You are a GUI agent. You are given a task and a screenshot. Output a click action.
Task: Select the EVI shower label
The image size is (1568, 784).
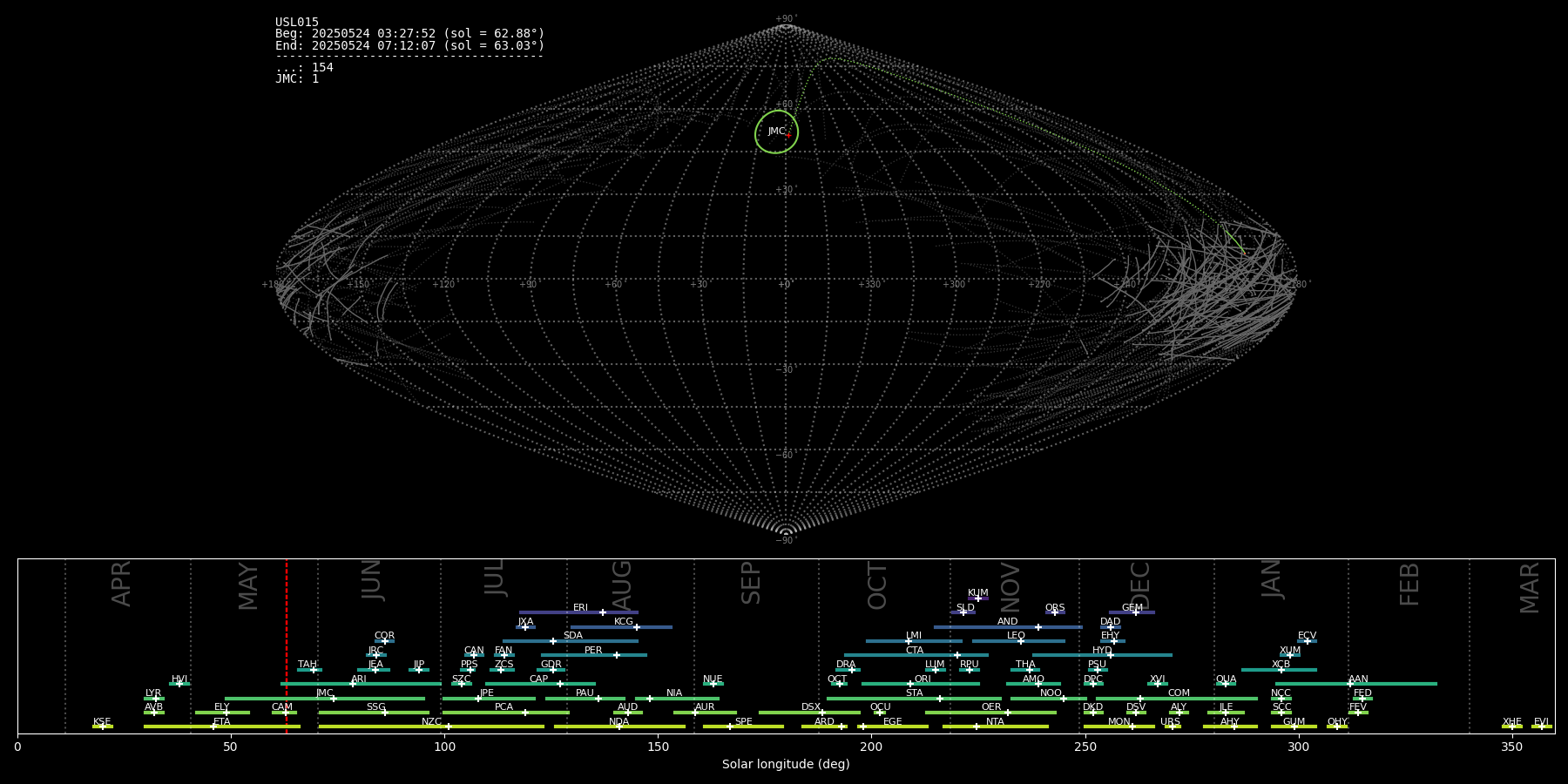click(1541, 721)
